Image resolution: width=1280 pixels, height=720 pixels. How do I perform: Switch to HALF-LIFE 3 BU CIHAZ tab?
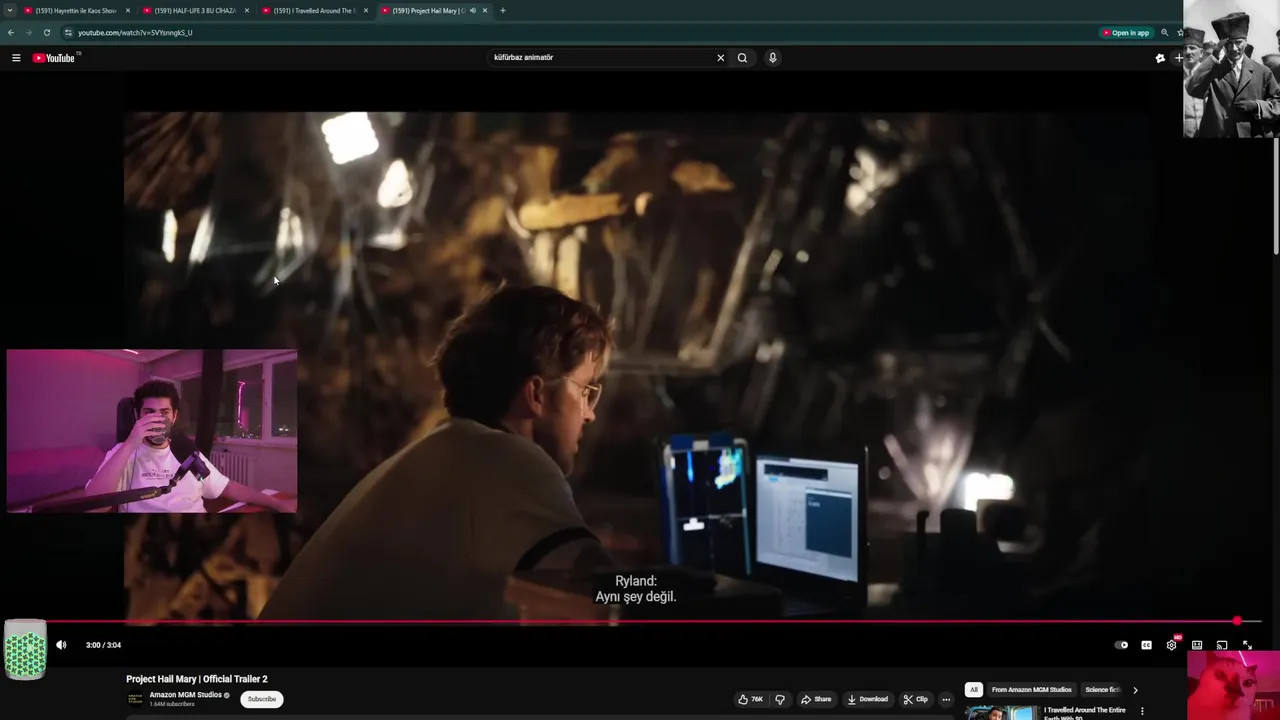196,11
